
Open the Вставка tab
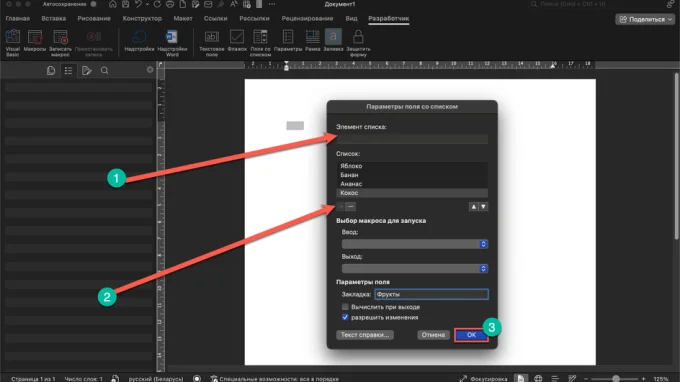tap(54, 19)
